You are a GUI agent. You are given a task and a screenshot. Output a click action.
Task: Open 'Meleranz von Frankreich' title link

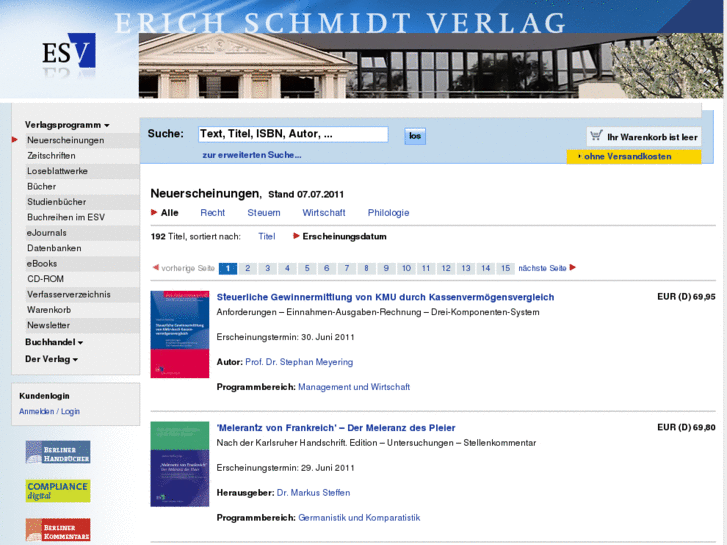tap(336, 428)
